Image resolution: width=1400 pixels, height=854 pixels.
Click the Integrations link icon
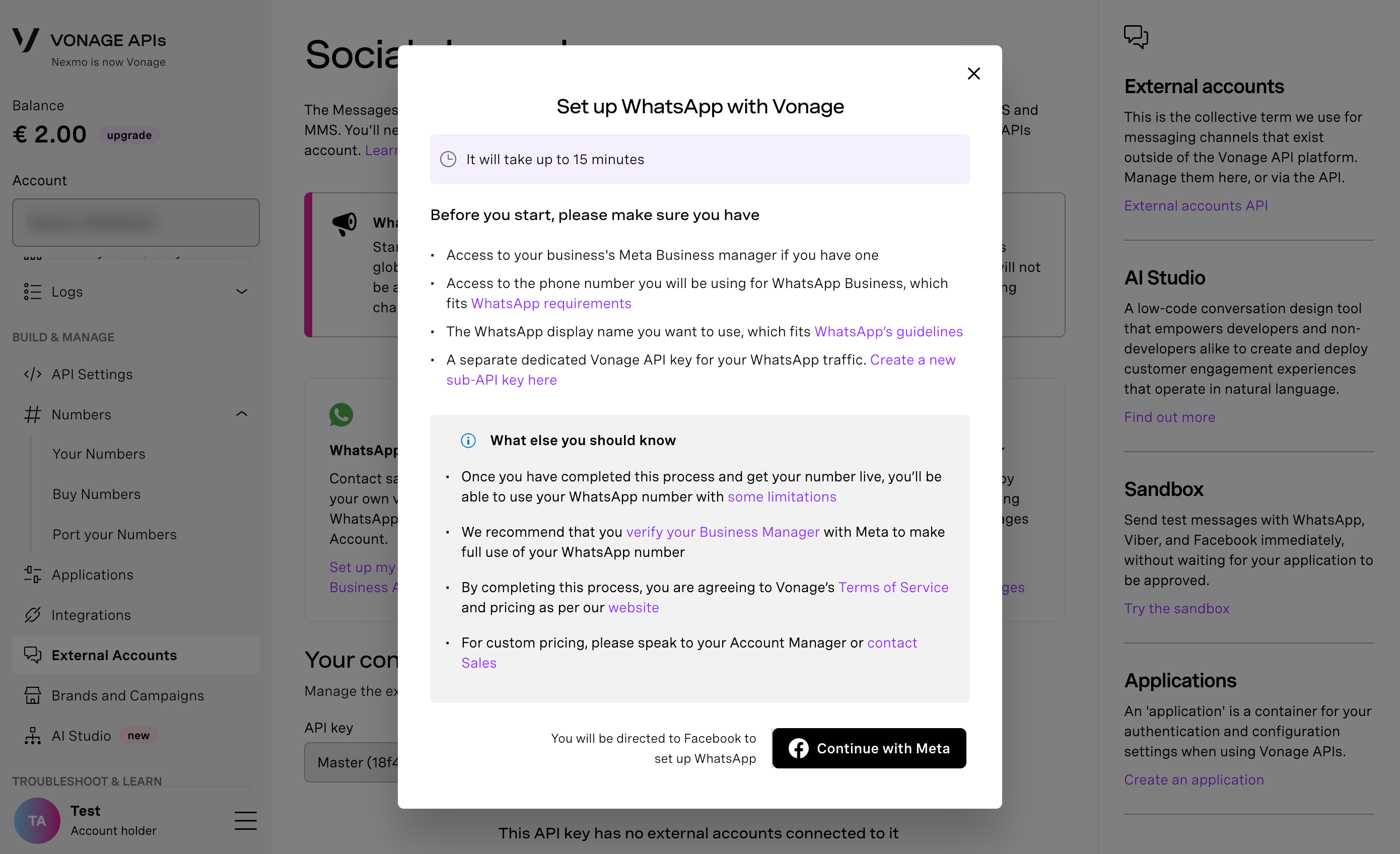coord(32,615)
